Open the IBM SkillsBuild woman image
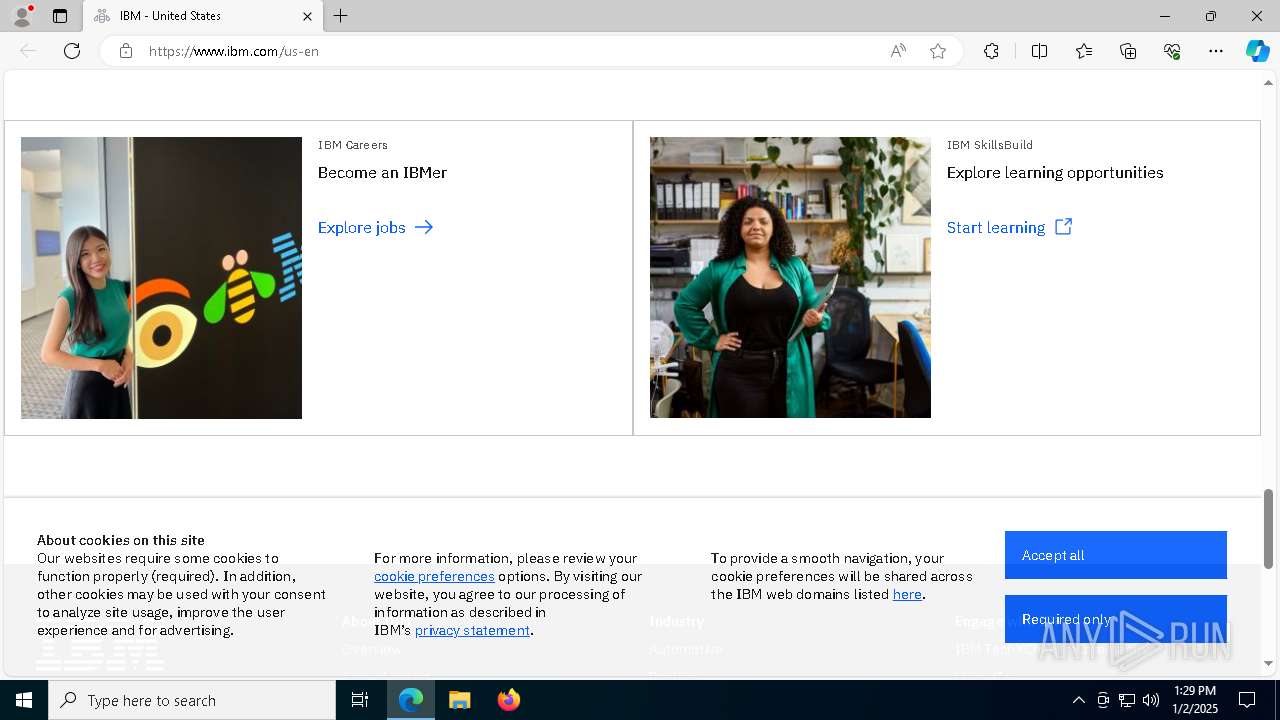1280x720 pixels. [790, 277]
